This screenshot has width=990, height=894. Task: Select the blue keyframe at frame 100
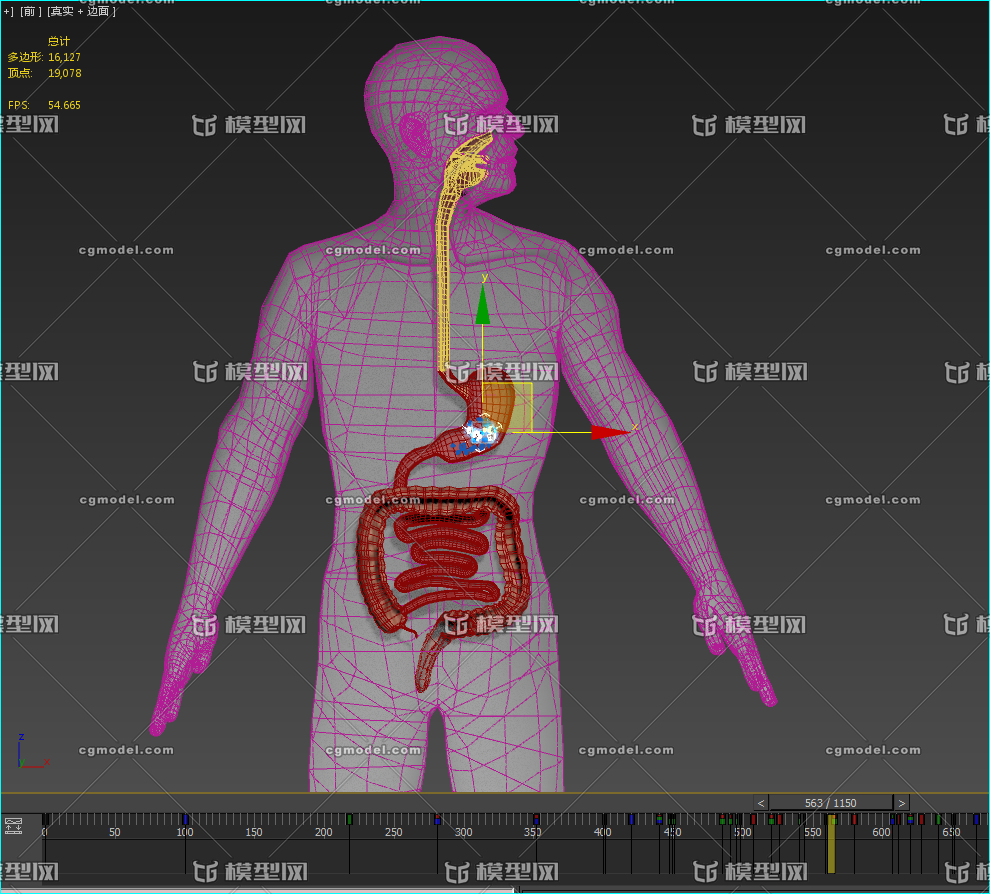[x=185, y=820]
